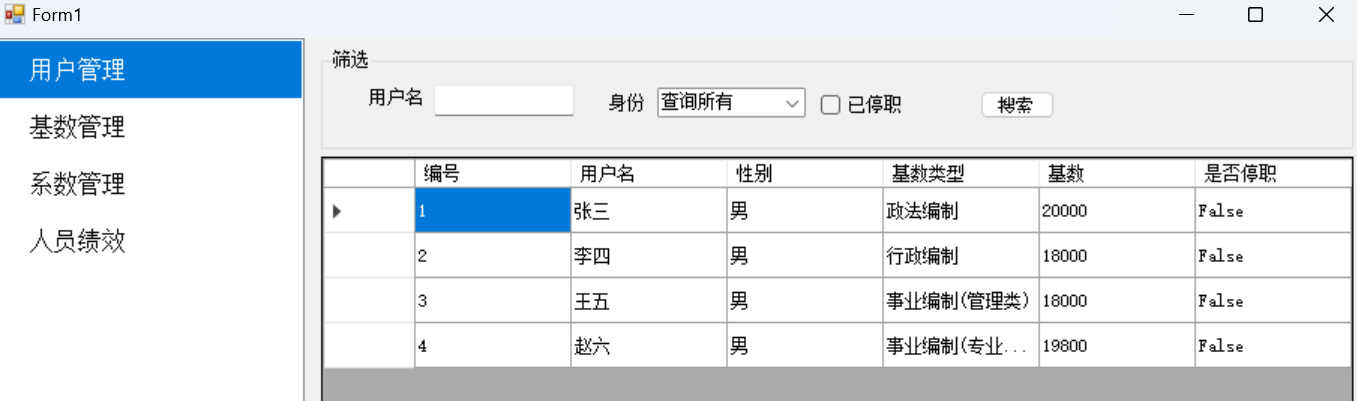The height and width of the screenshot is (401, 1357).
Task: Click the 事业编制(管理类) cell
Action: pos(960,301)
